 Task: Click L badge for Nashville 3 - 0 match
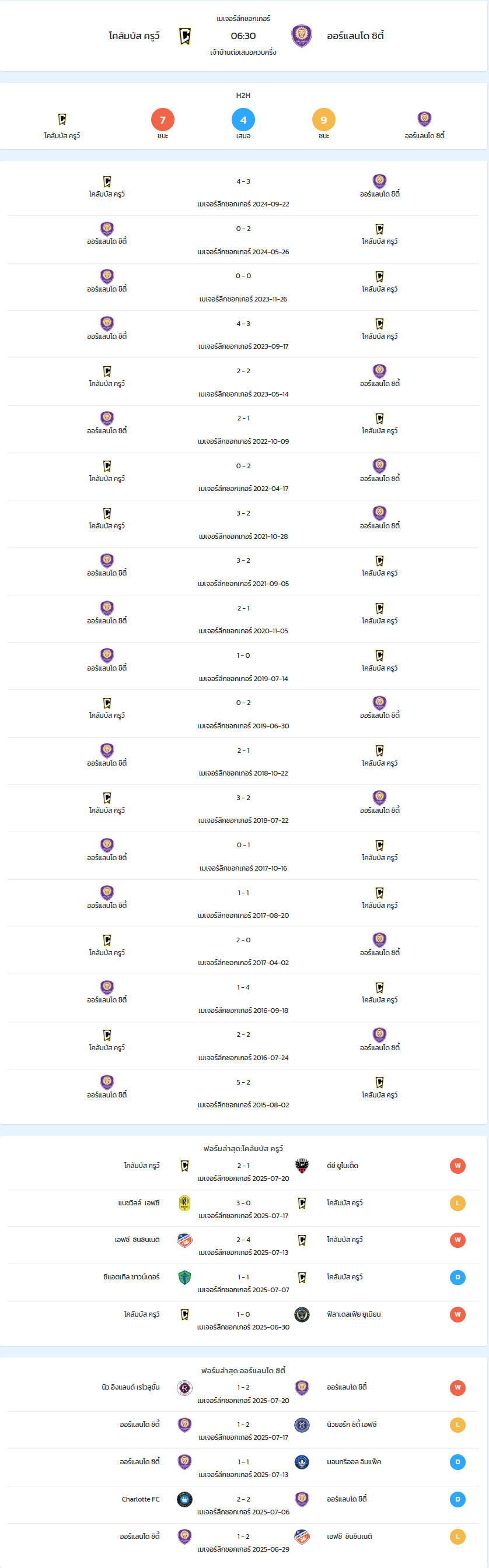point(457,1203)
